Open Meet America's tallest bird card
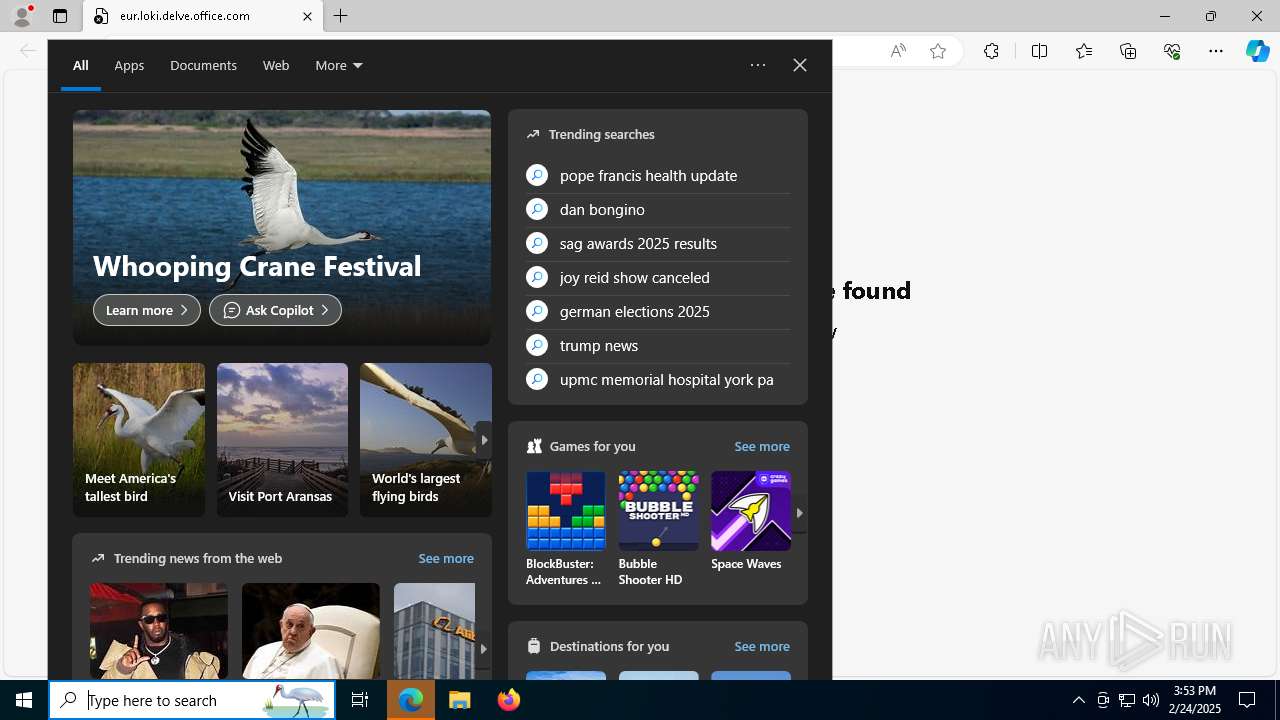The width and height of the screenshot is (1280, 720). coord(139,440)
